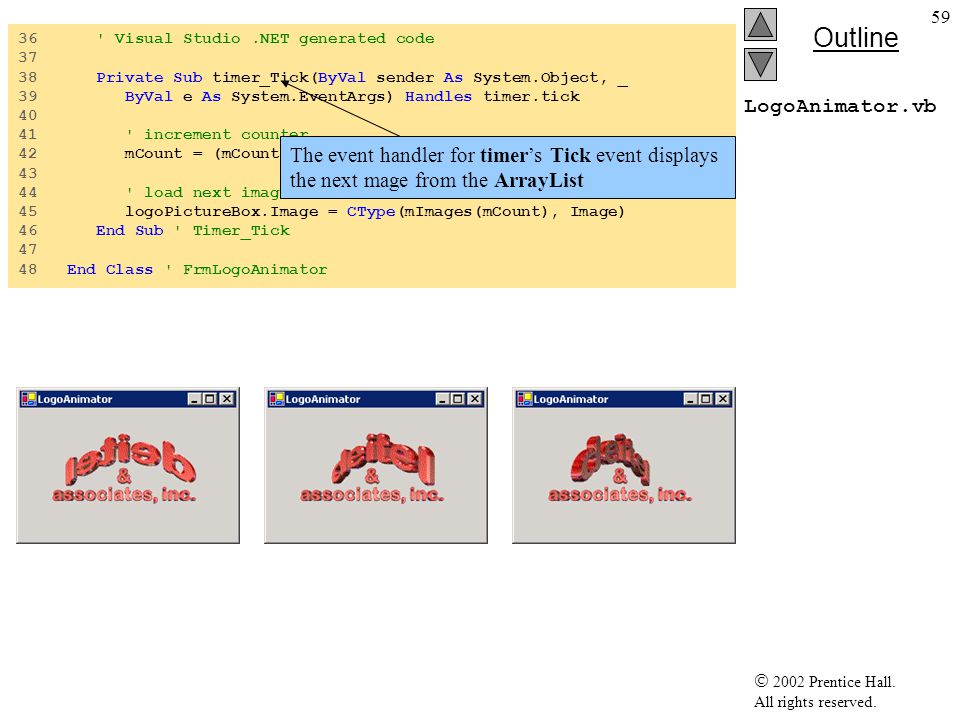
Task: Maximize the first LogoAnimator window
Action: click(209, 399)
